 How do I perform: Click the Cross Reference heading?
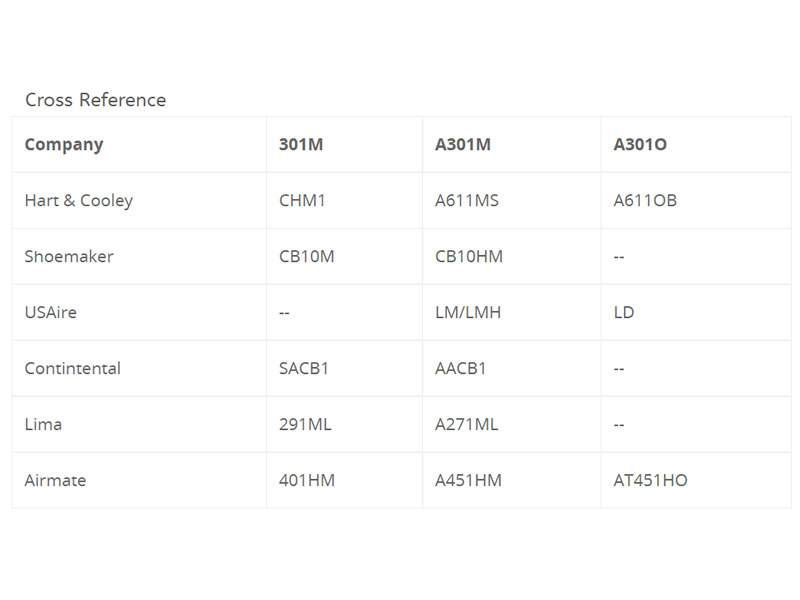pyautogui.click(x=96, y=100)
